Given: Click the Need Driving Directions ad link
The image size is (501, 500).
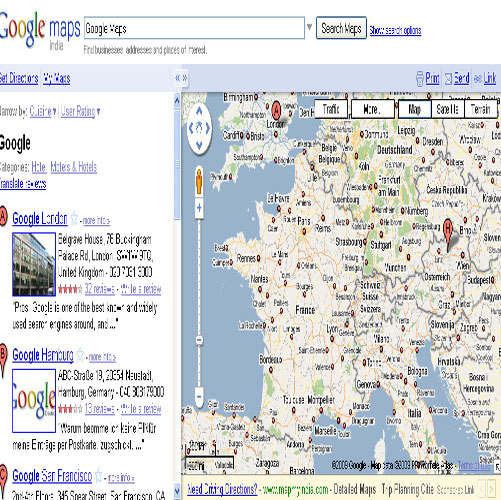Looking at the screenshot, I should (x=222, y=489).
